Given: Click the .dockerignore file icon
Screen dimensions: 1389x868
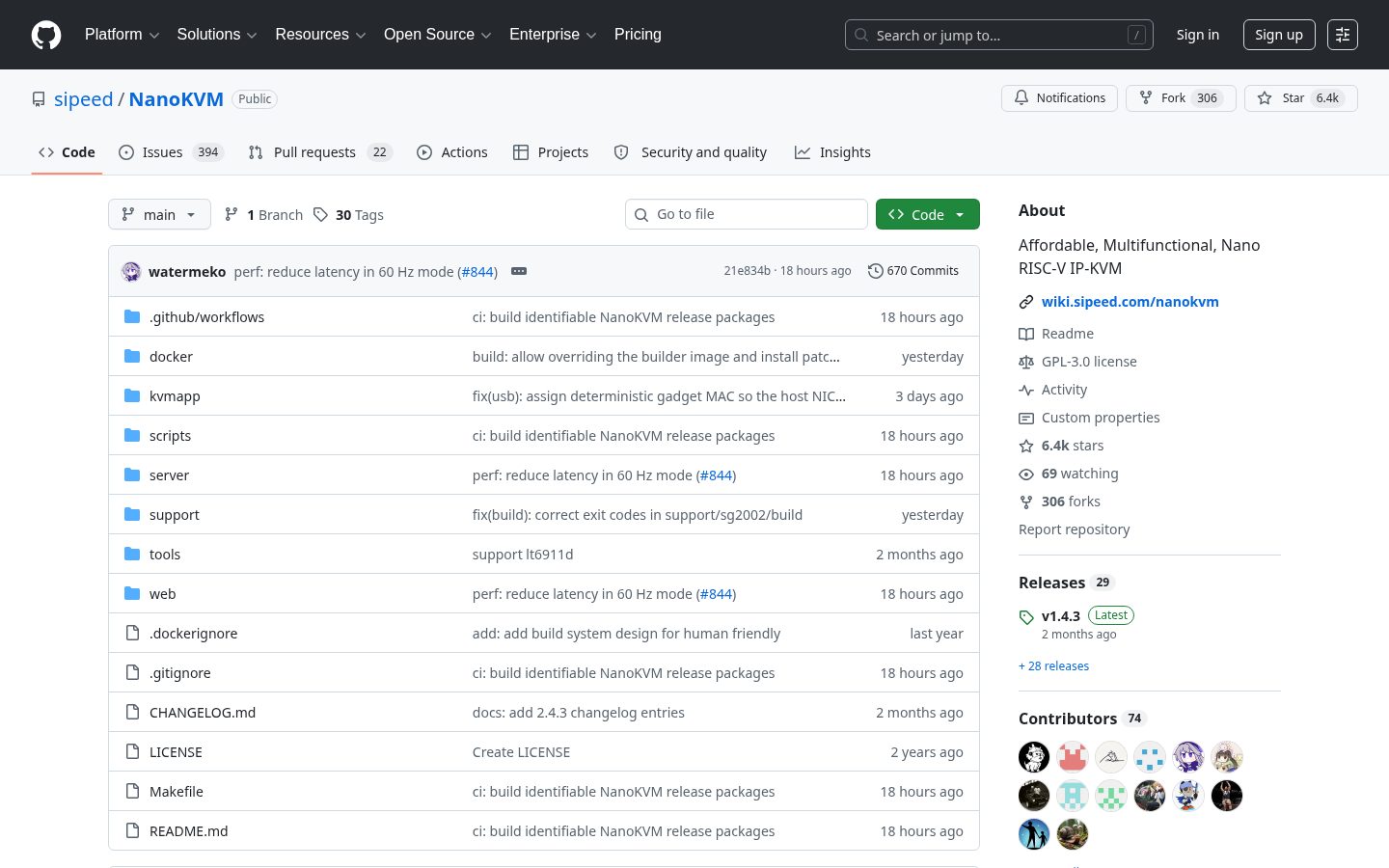Looking at the screenshot, I should click(132, 633).
